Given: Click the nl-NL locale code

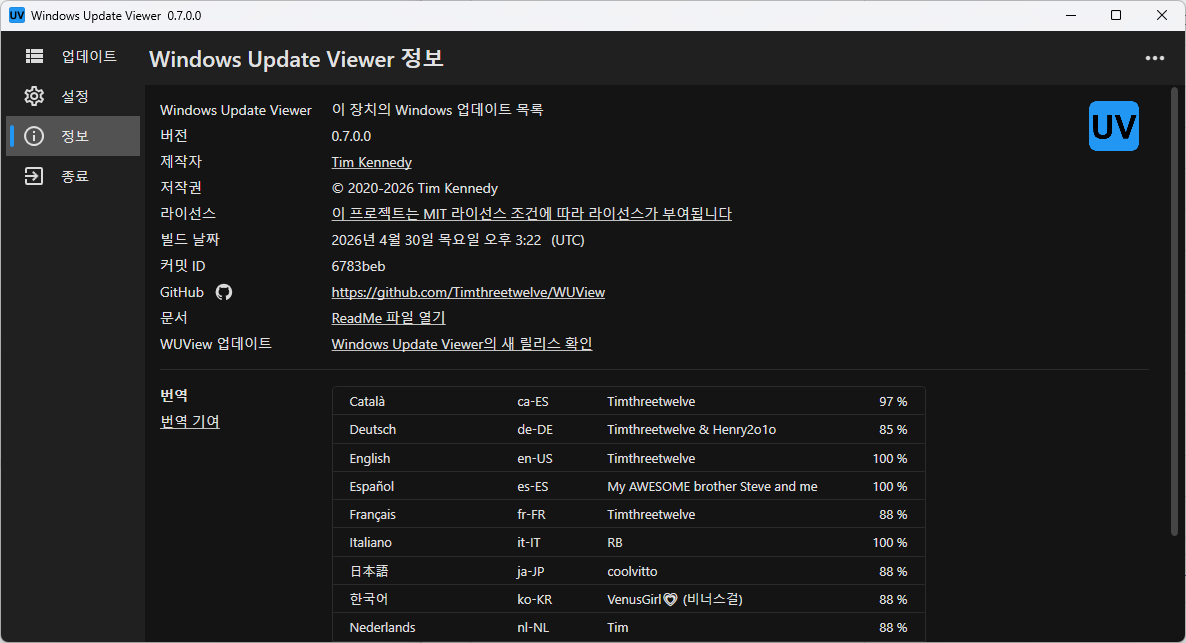Looking at the screenshot, I should [533, 627].
